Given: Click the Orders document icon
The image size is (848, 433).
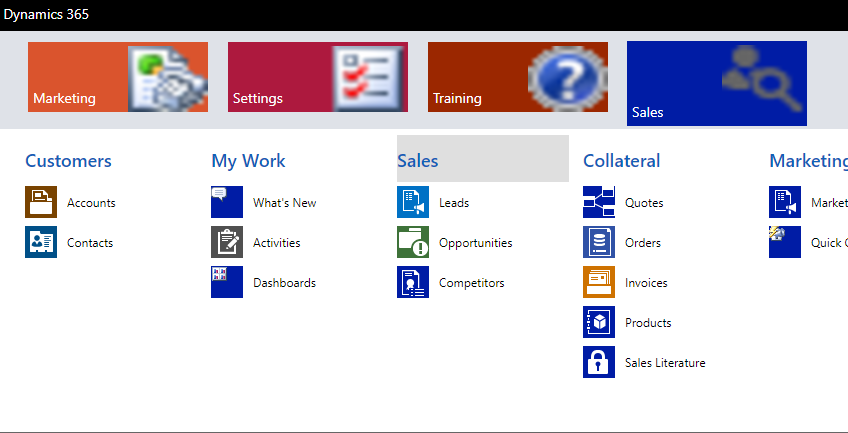Looking at the screenshot, I should point(599,242).
